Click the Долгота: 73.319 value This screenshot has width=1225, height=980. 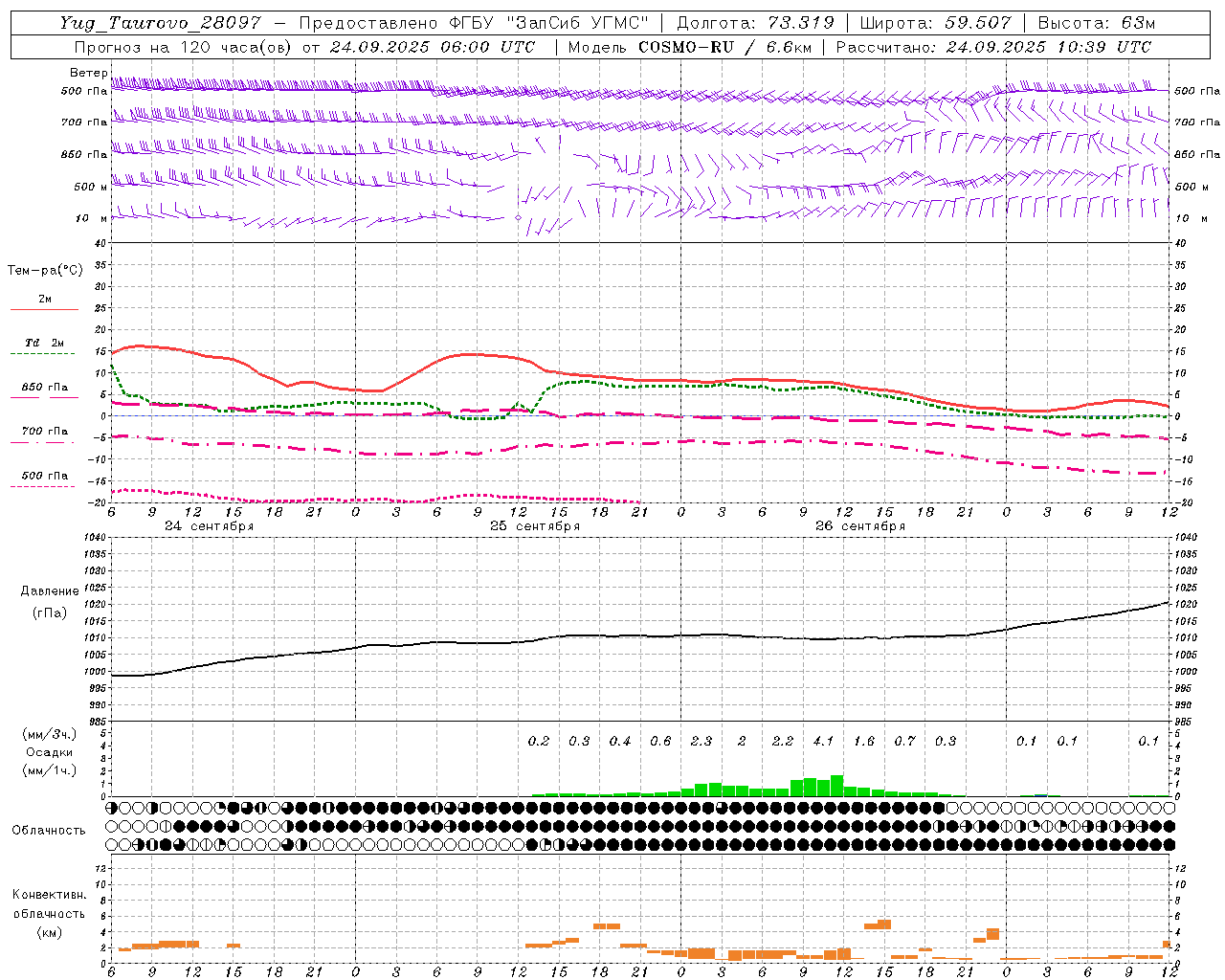tap(755, 23)
